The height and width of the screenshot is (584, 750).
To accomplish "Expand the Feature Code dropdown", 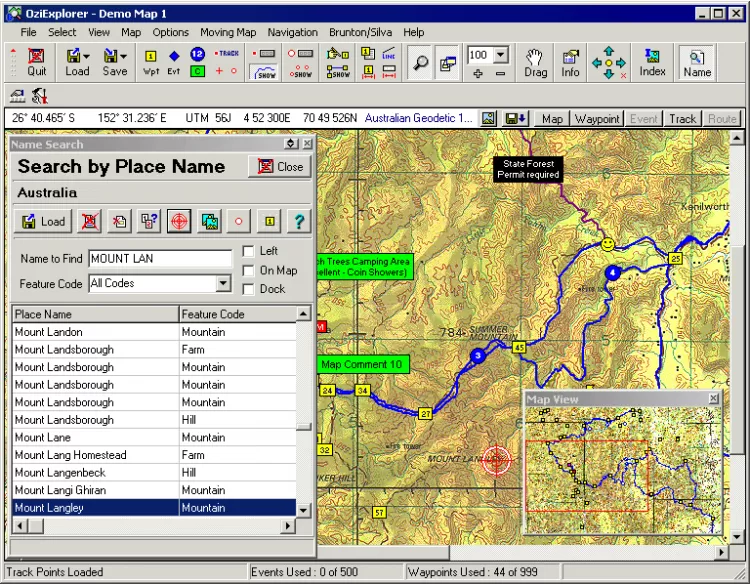I will [224, 284].
